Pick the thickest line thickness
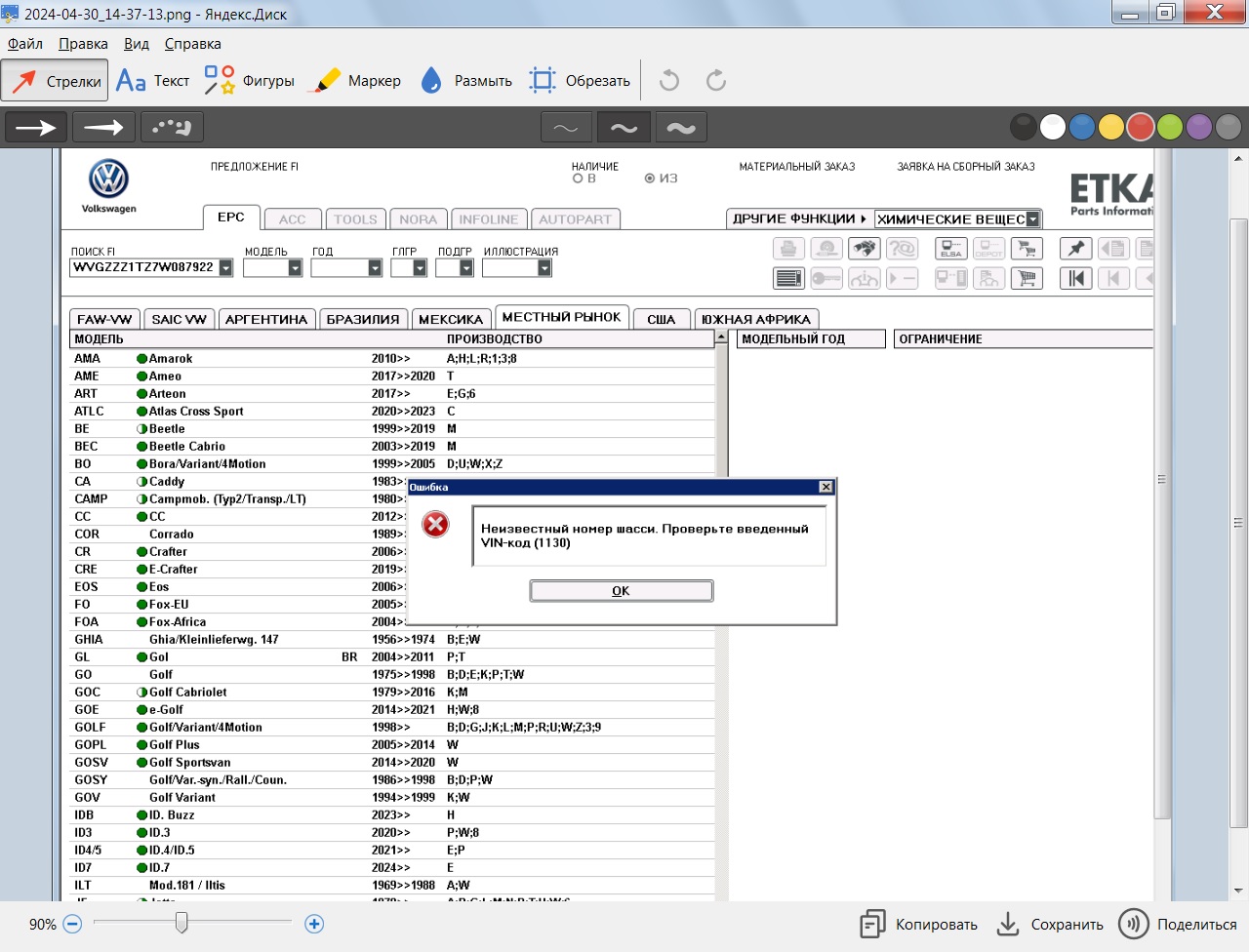This screenshot has width=1249, height=952. coord(681,127)
